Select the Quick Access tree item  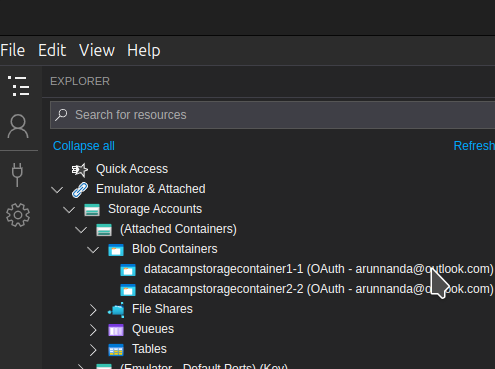click(x=132, y=169)
